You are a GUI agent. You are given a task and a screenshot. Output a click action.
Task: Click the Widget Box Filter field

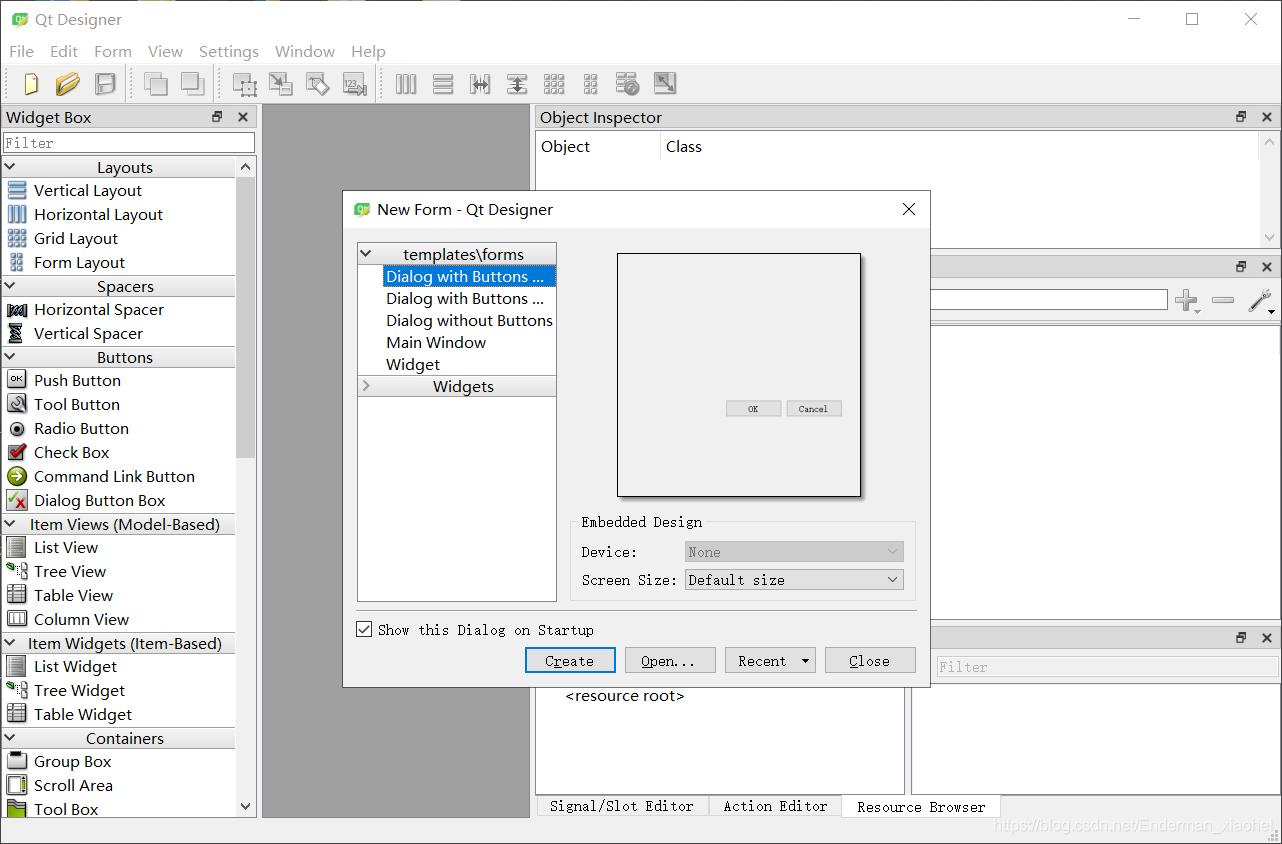[129, 143]
